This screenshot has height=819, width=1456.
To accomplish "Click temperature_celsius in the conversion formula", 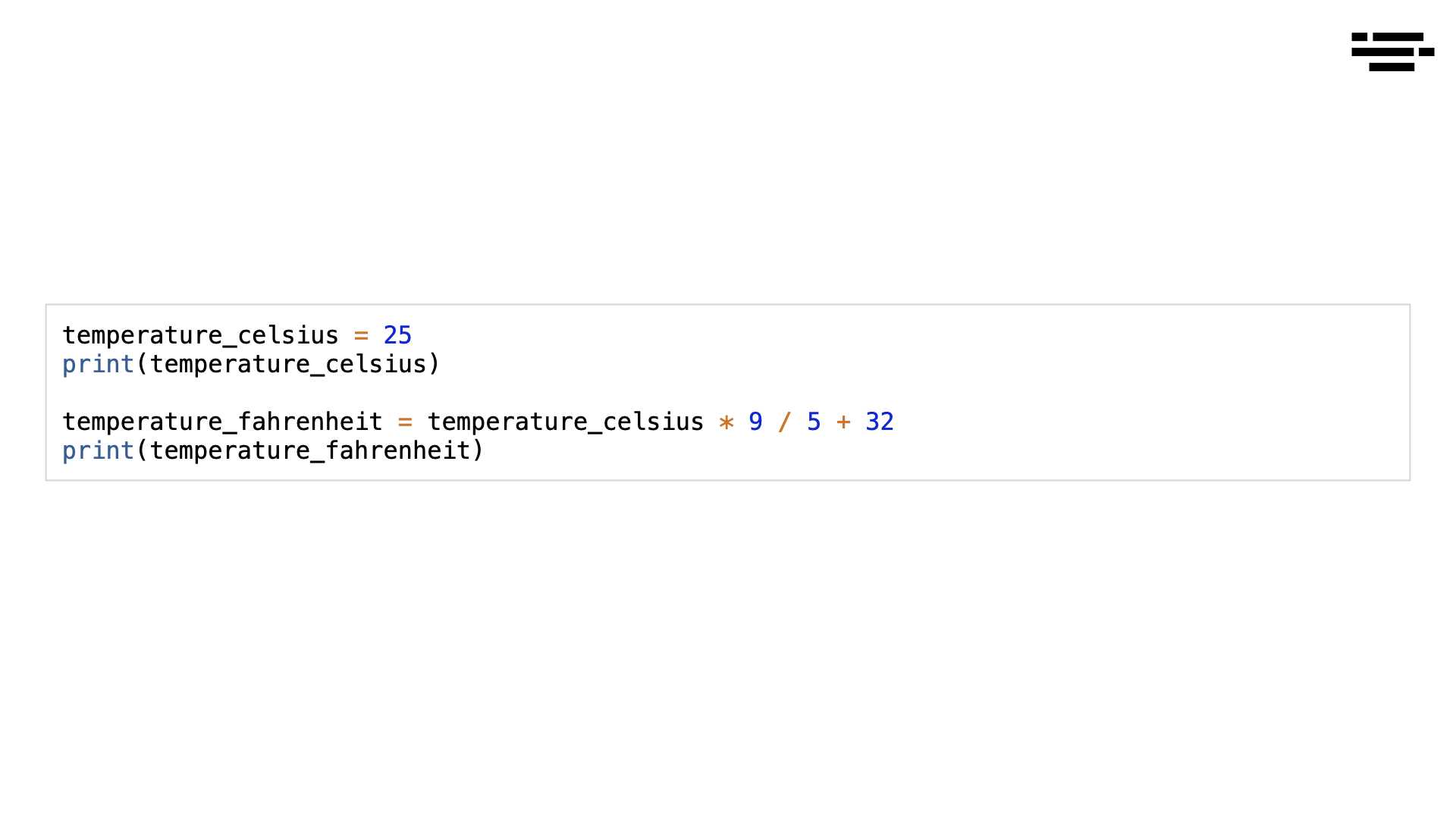I will [x=566, y=422].
